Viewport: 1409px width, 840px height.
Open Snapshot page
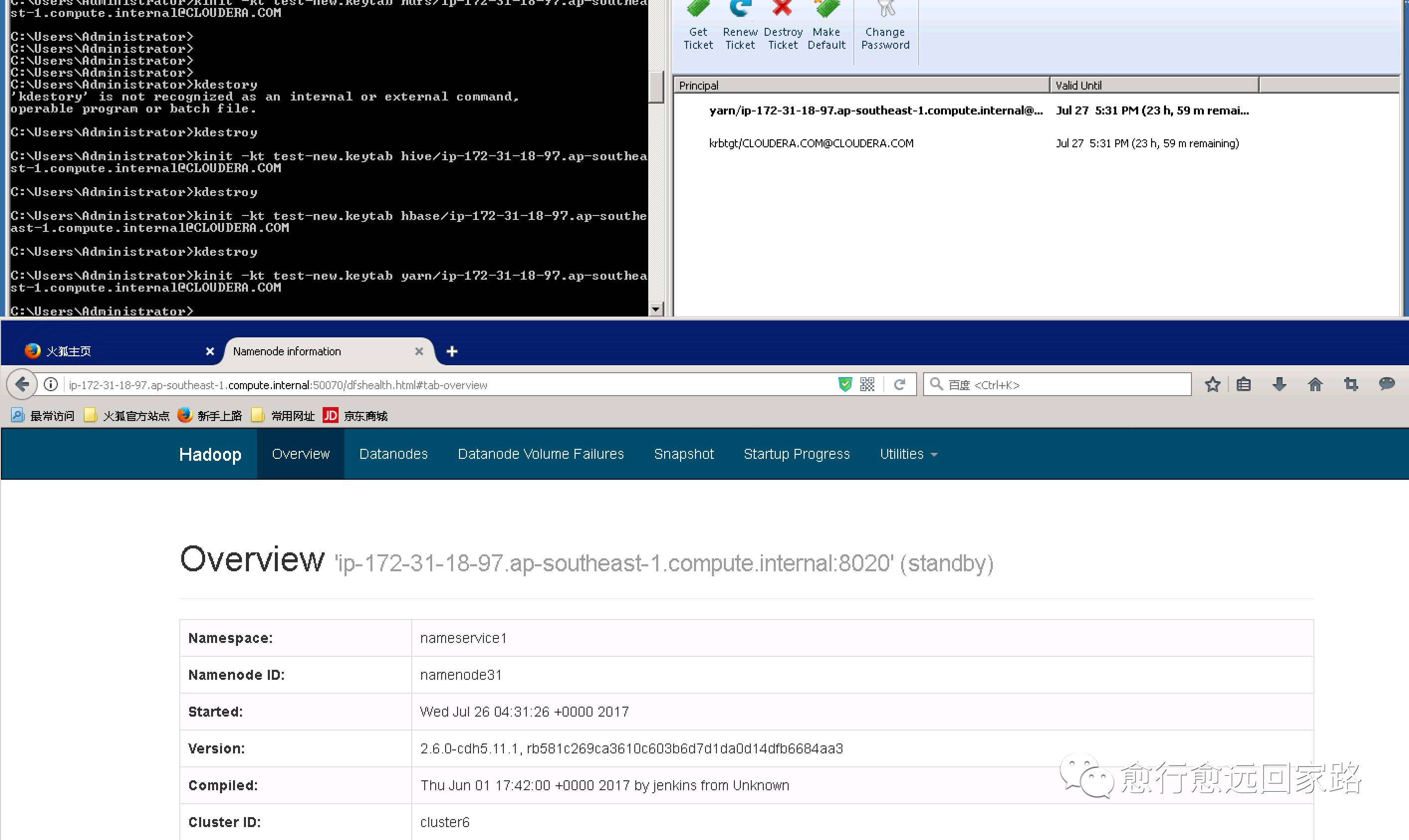point(684,454)
